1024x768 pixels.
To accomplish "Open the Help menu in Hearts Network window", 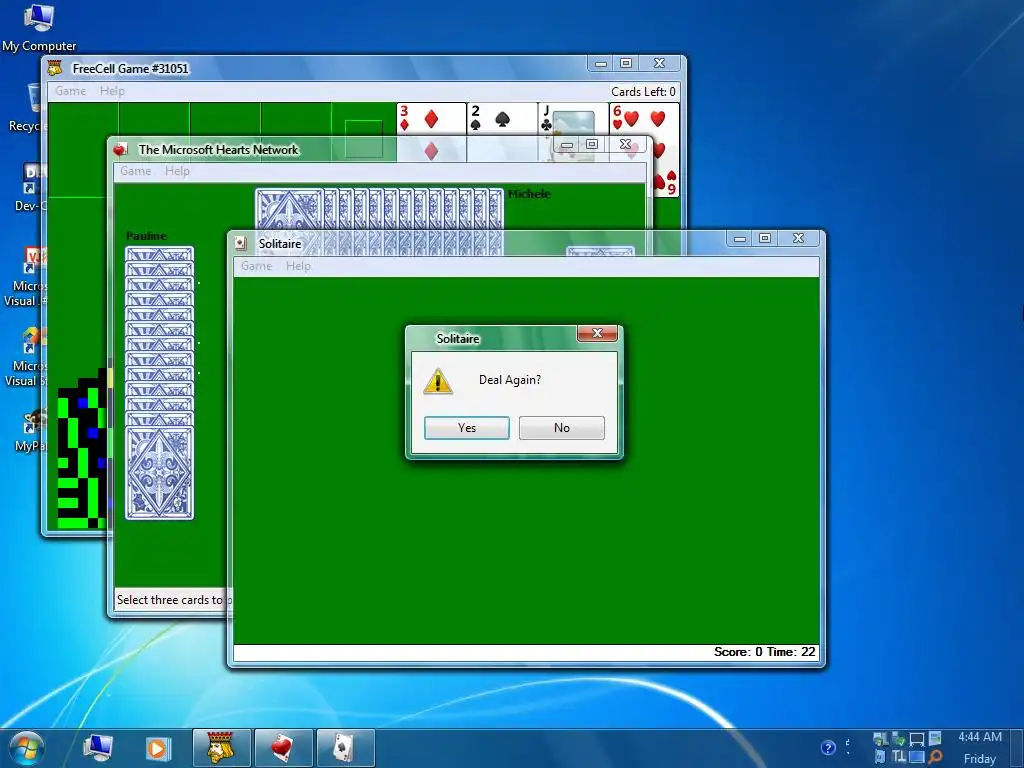I will tap(177, 170).
